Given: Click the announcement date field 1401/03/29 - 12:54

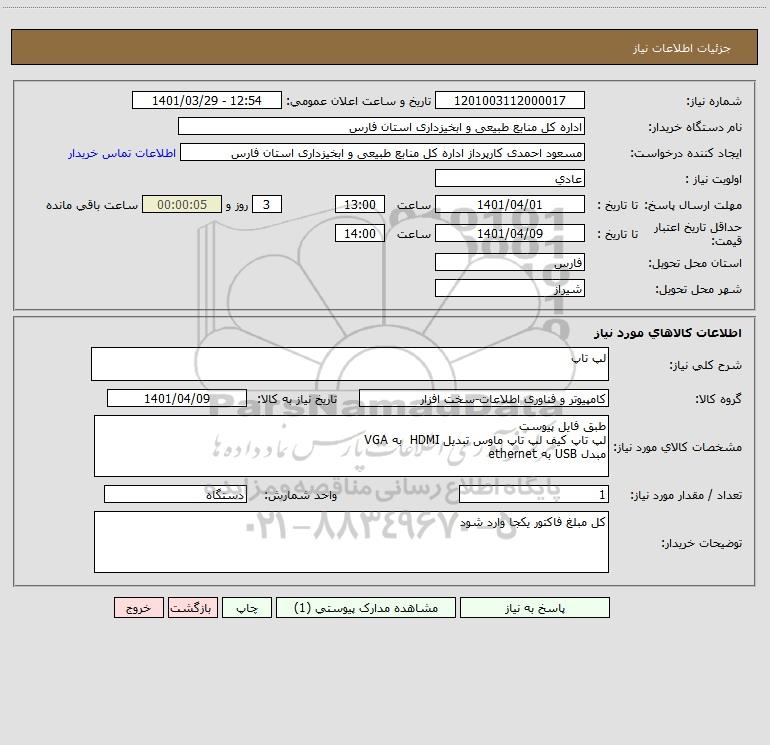Looking at the screenshot, I should coord(207,100).
